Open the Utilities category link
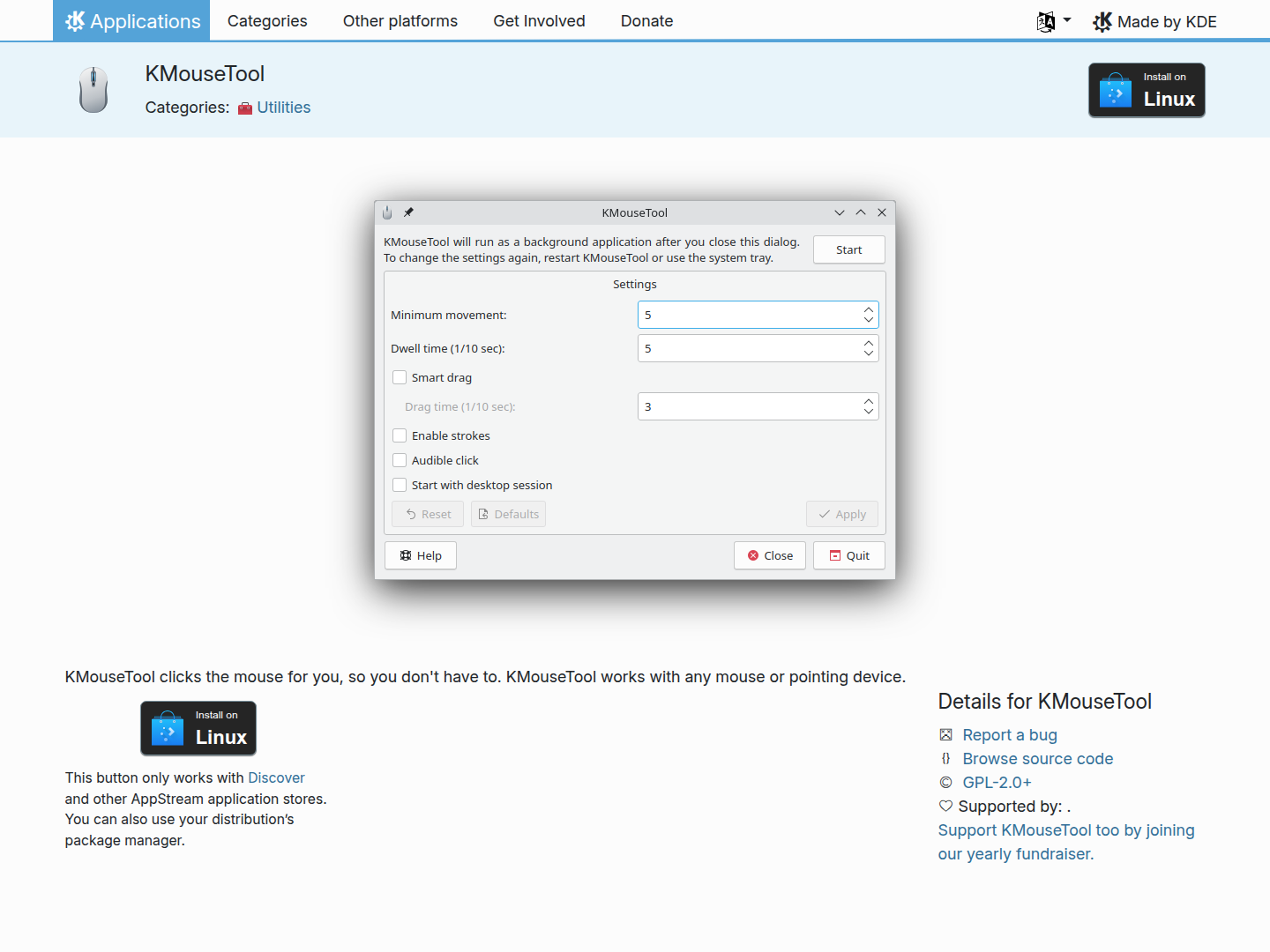 pos(284,108)
